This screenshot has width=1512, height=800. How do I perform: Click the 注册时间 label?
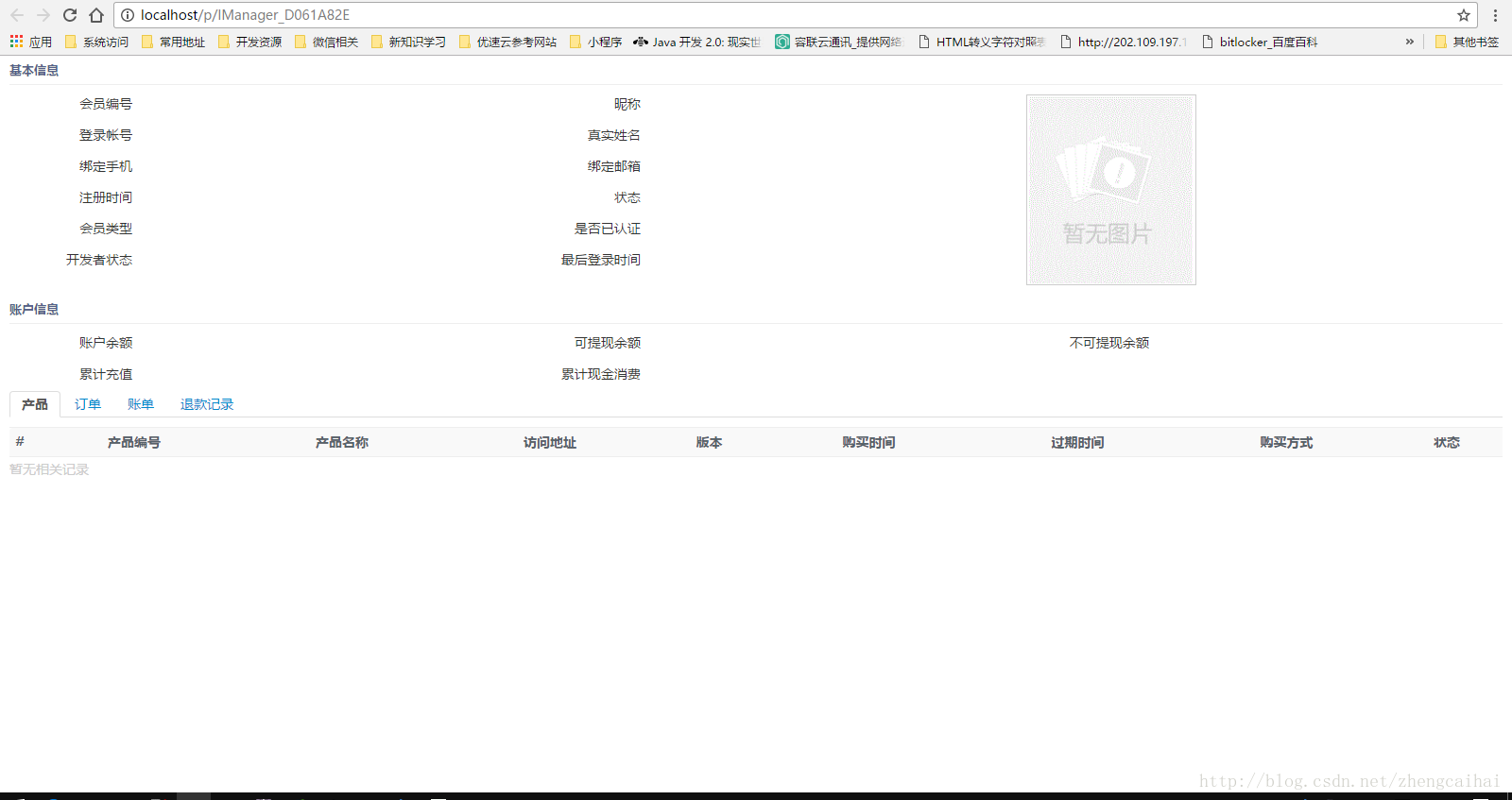[106, 197]
